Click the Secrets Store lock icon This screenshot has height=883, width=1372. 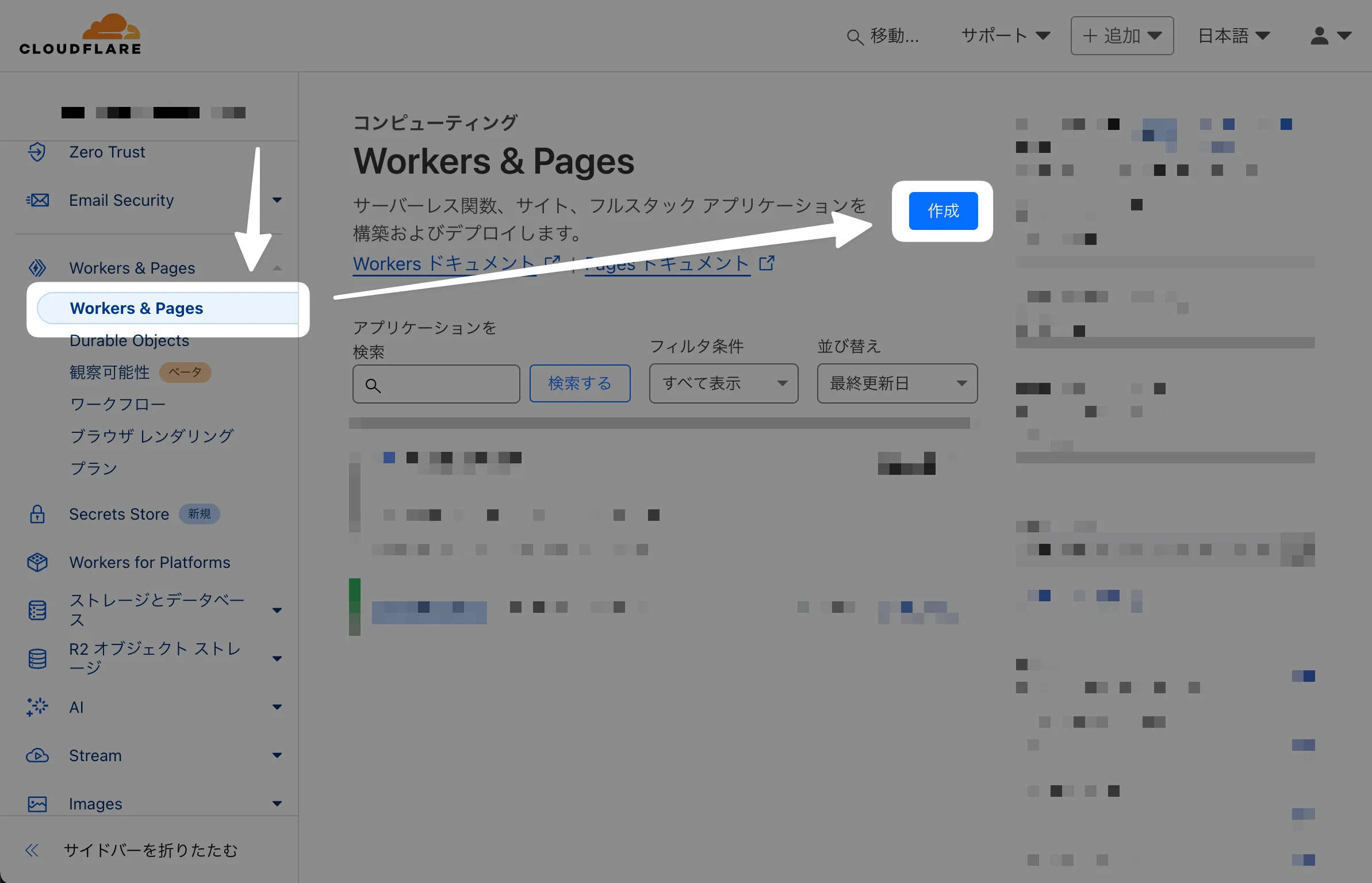coord(37,514)
